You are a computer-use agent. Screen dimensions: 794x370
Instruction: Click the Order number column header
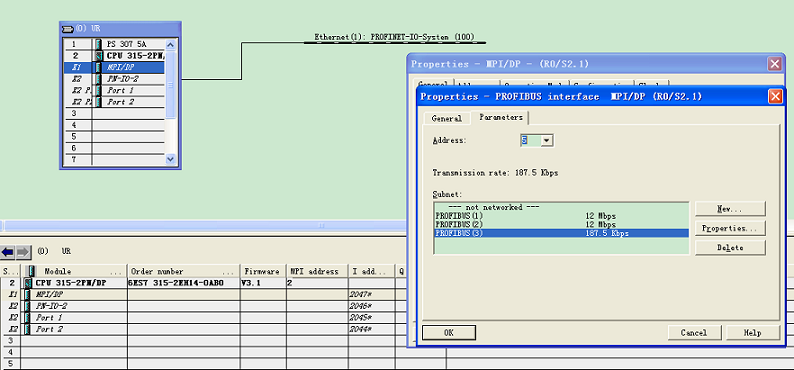click(183, 271)
